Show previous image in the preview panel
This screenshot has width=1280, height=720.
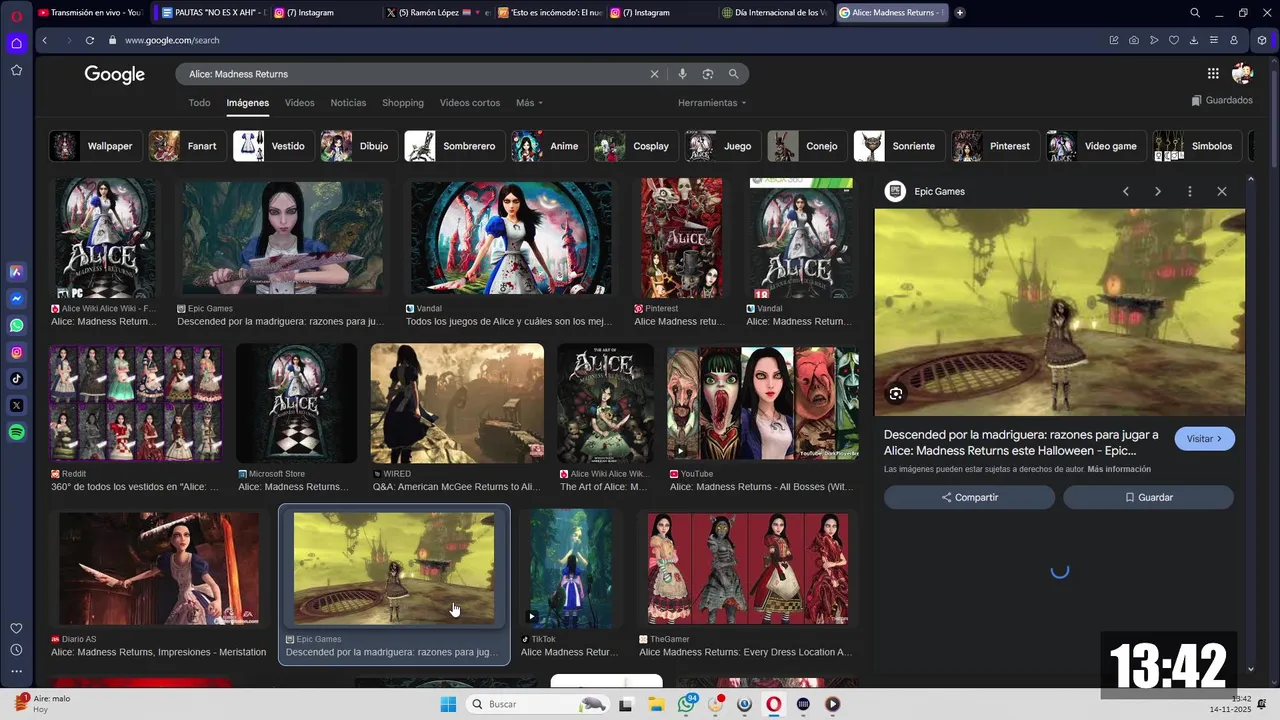(x=1126, y=191)
